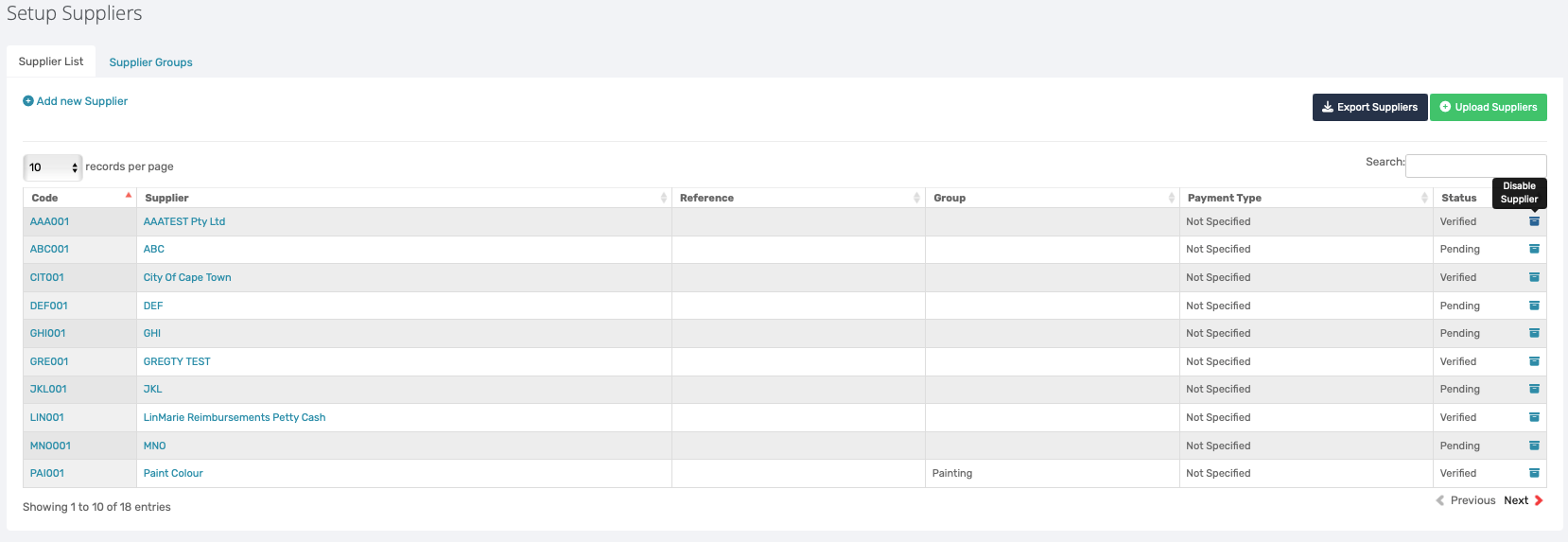Focus the Search input field
The width and height of the screenshot is (1568, 542).
click(1476, 166)
